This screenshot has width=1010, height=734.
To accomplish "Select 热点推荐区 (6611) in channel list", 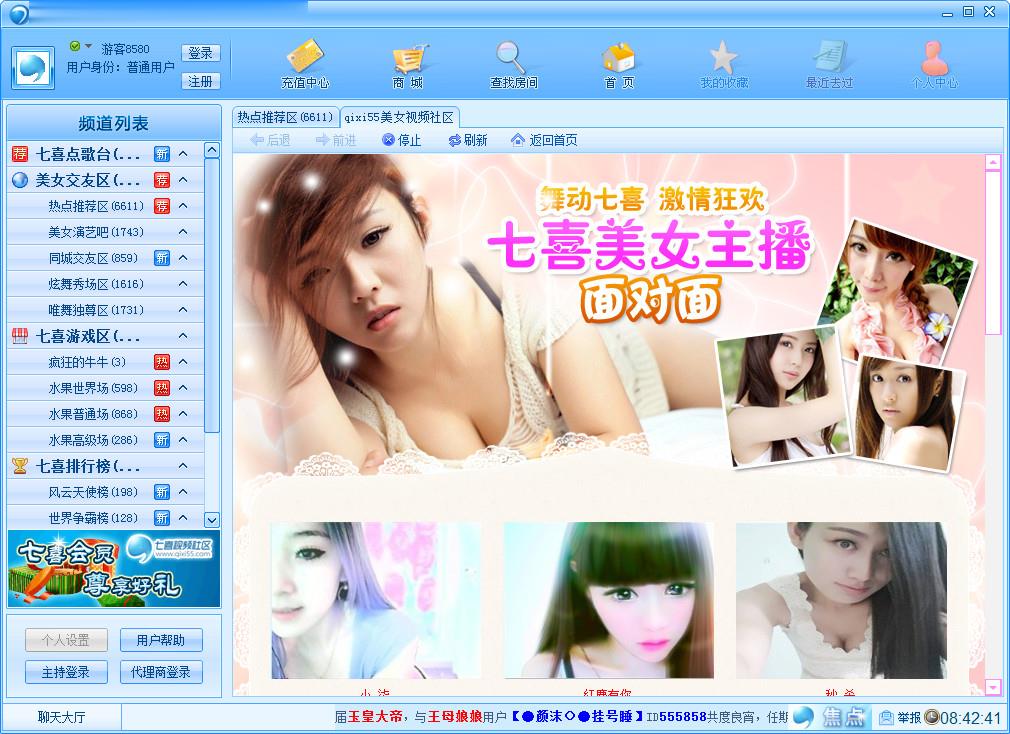I will pos(105,206).
